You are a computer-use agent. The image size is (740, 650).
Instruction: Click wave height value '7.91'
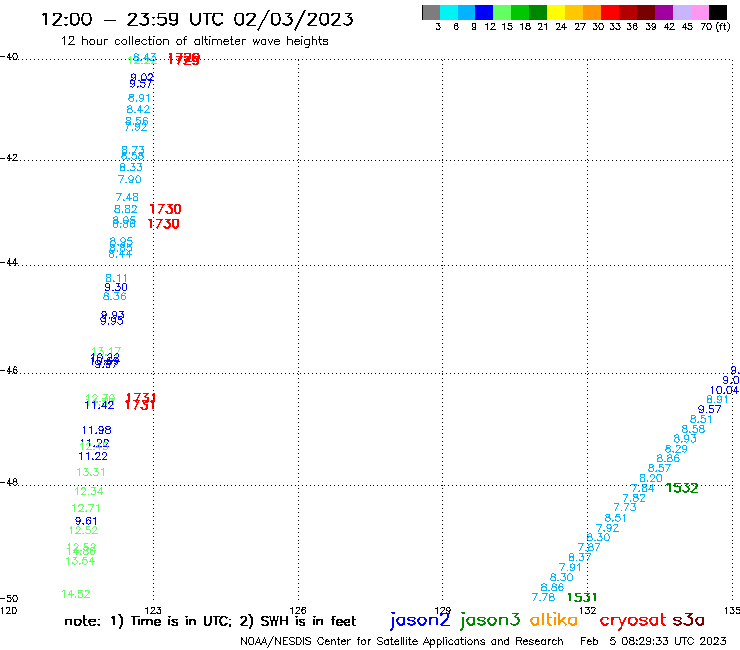click(x=570, y=567)
